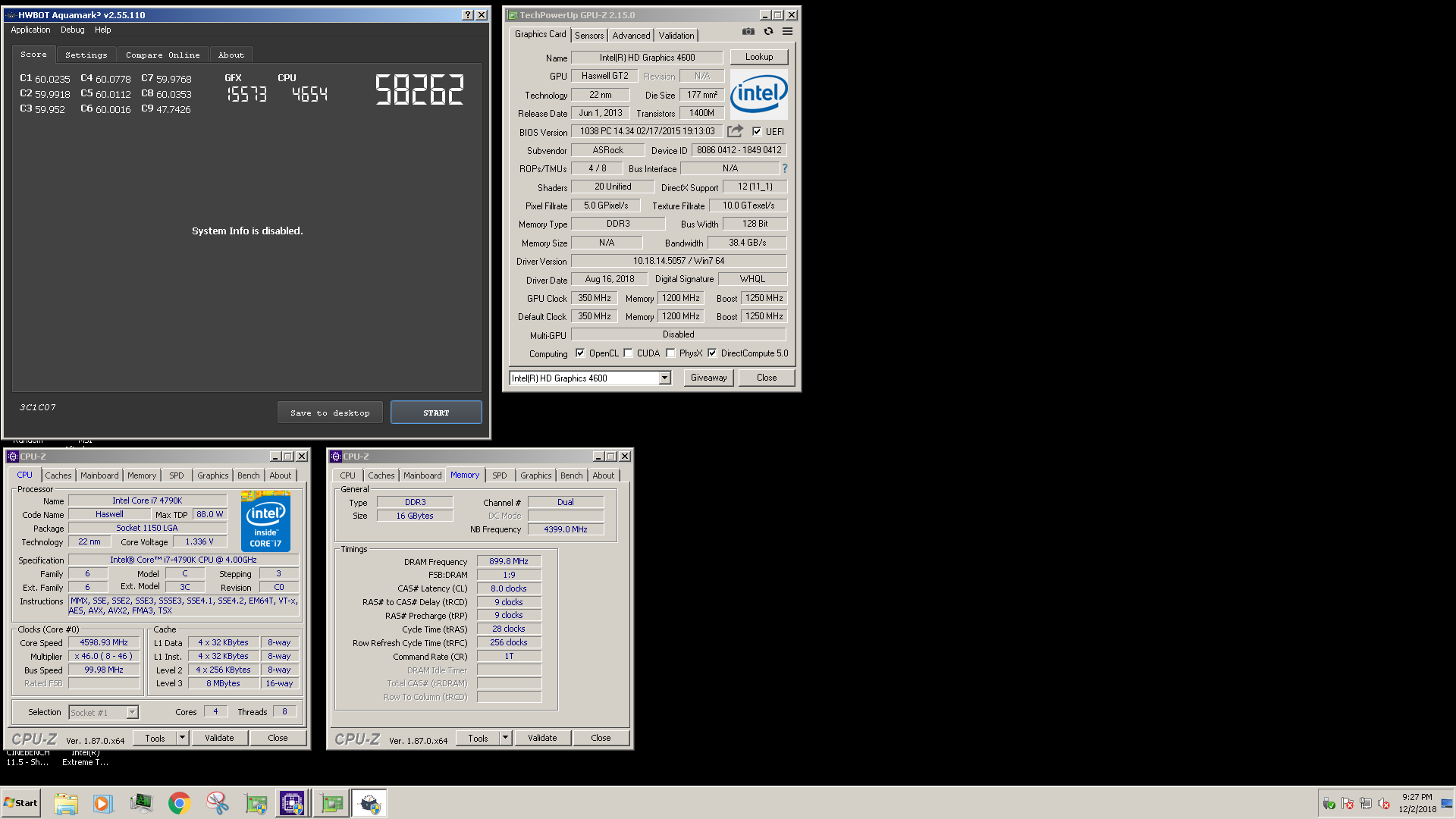Switch to the Sensors tab in GPU-Z
Viewport: 1456px width, 819px height.
pos(589,36)
